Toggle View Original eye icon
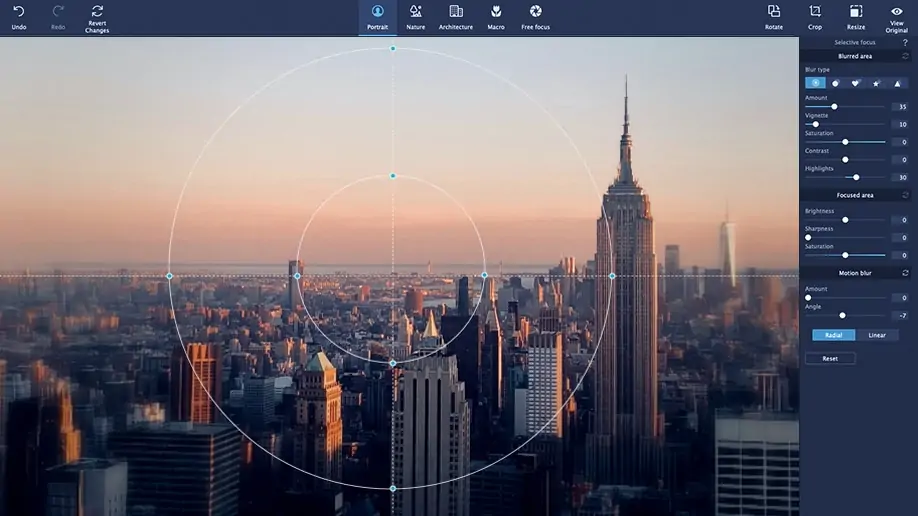The height and width of the screenshot is (516, 918). click(x=897, y=11)
